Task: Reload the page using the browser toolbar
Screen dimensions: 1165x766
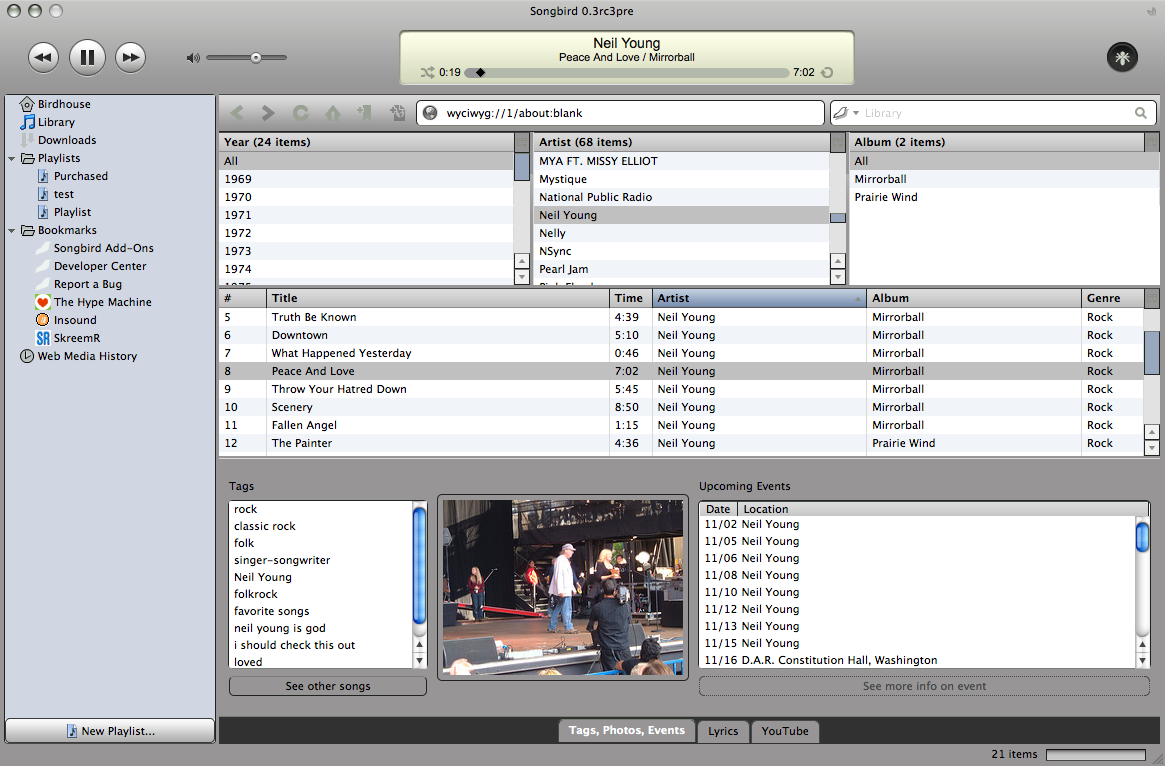Action: (300, 113)
